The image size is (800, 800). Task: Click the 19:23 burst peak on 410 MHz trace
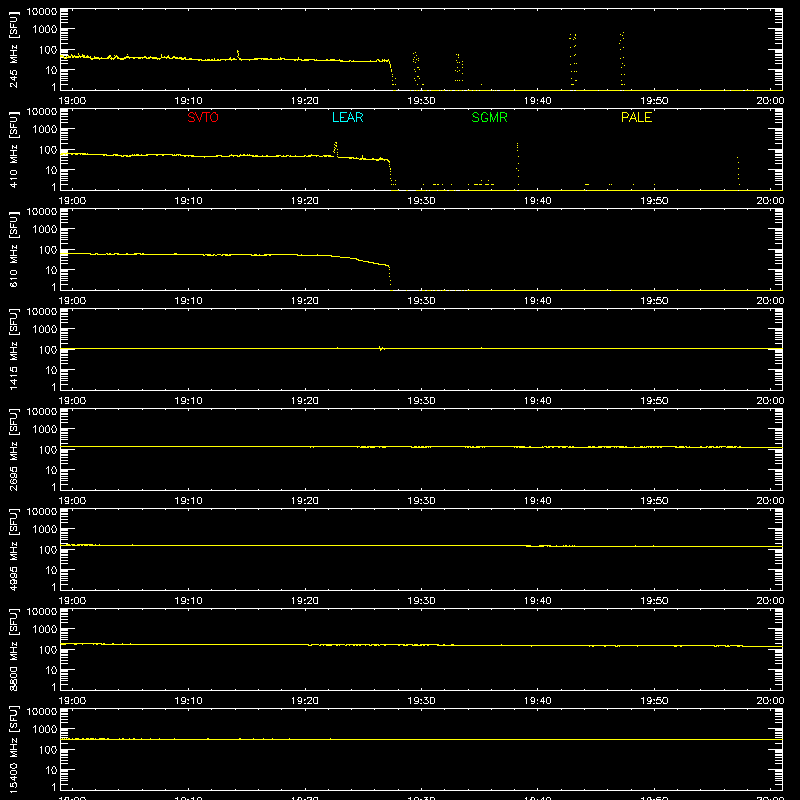[335, 148]
